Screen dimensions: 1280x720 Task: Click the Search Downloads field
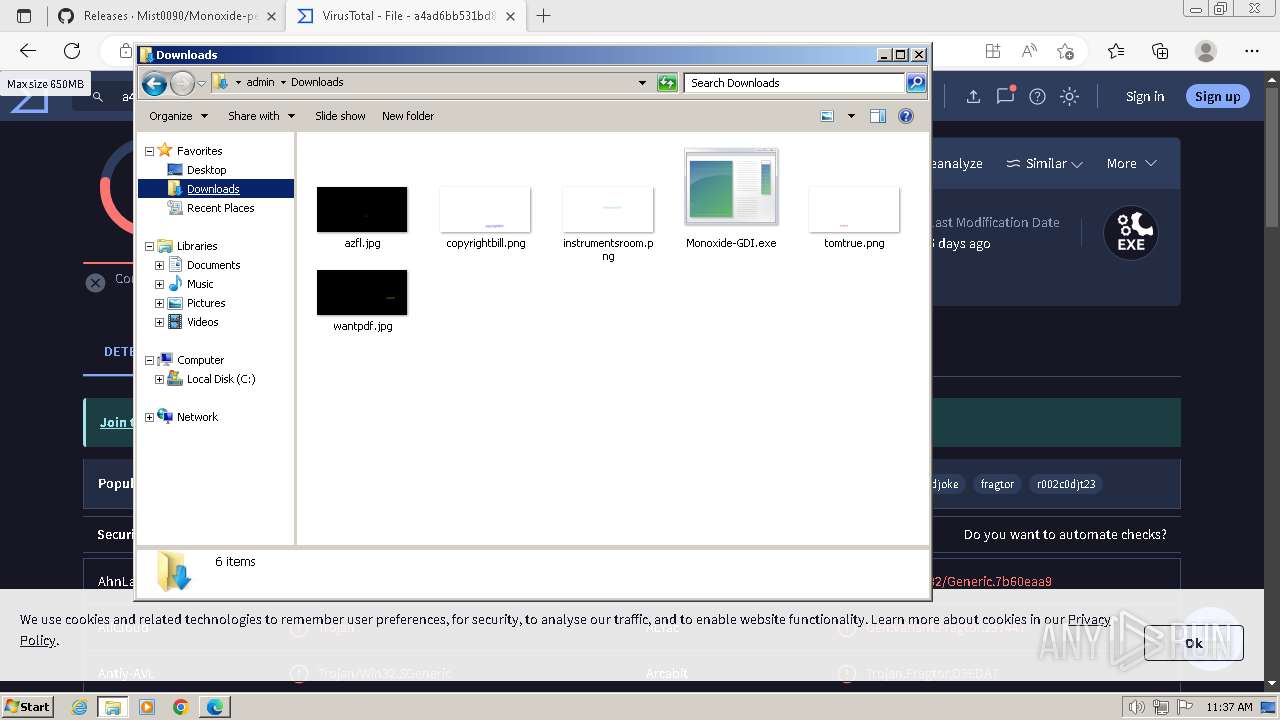point(795,83)
